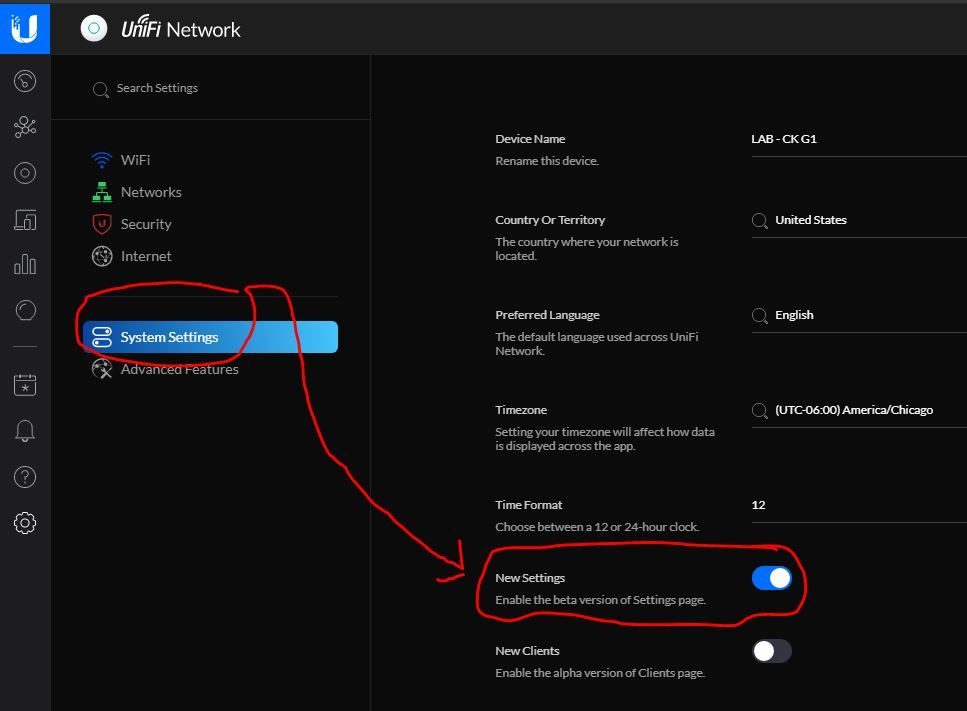Open the Clients devices icon
The width and height of the screenshot is (967, 711).
tap(25, 220)
